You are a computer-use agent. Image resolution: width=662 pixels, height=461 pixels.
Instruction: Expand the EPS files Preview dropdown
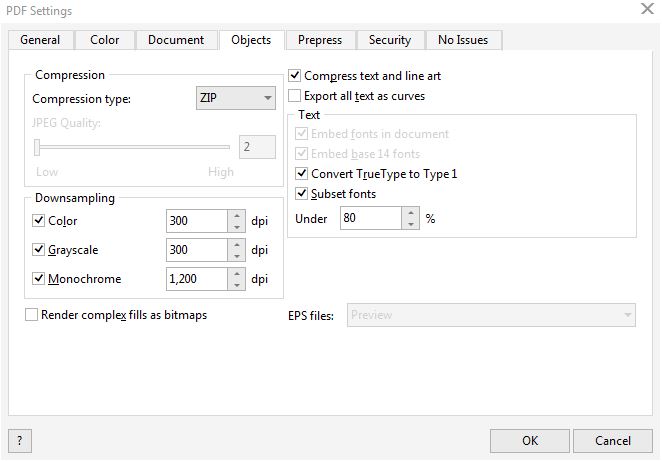pyautogui.click(x=491, y=315)
